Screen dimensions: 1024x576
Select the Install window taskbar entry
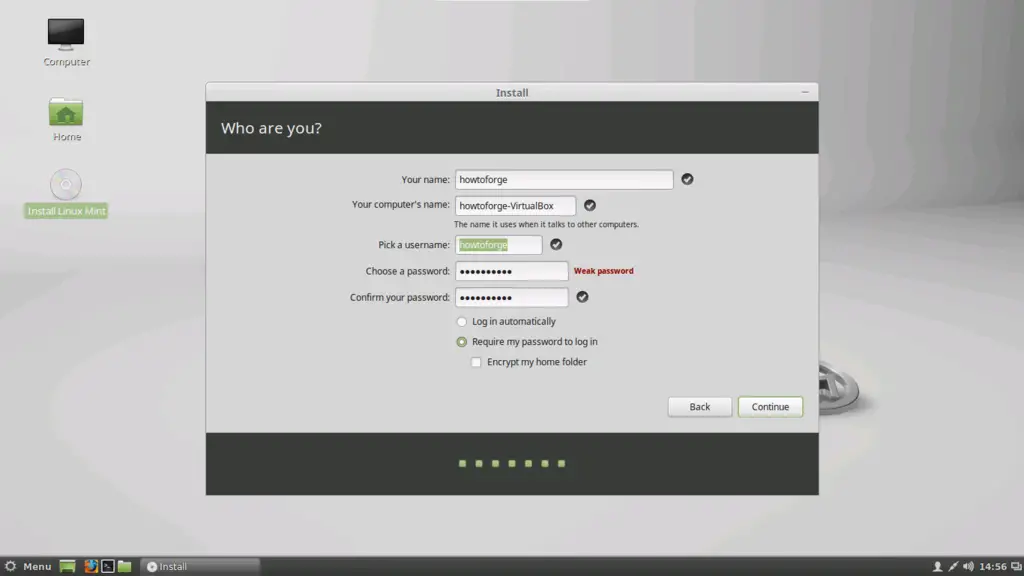(200, 566)
